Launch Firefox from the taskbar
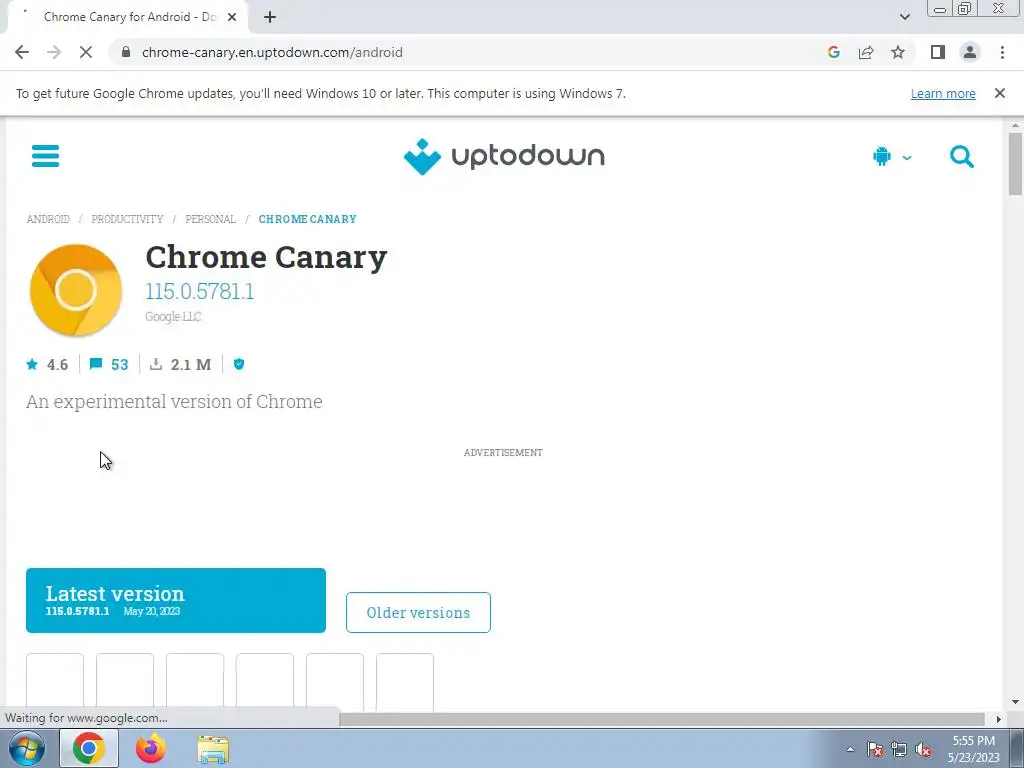The width and height of the screenshot is (1024, 768). (x=151, y=748)
